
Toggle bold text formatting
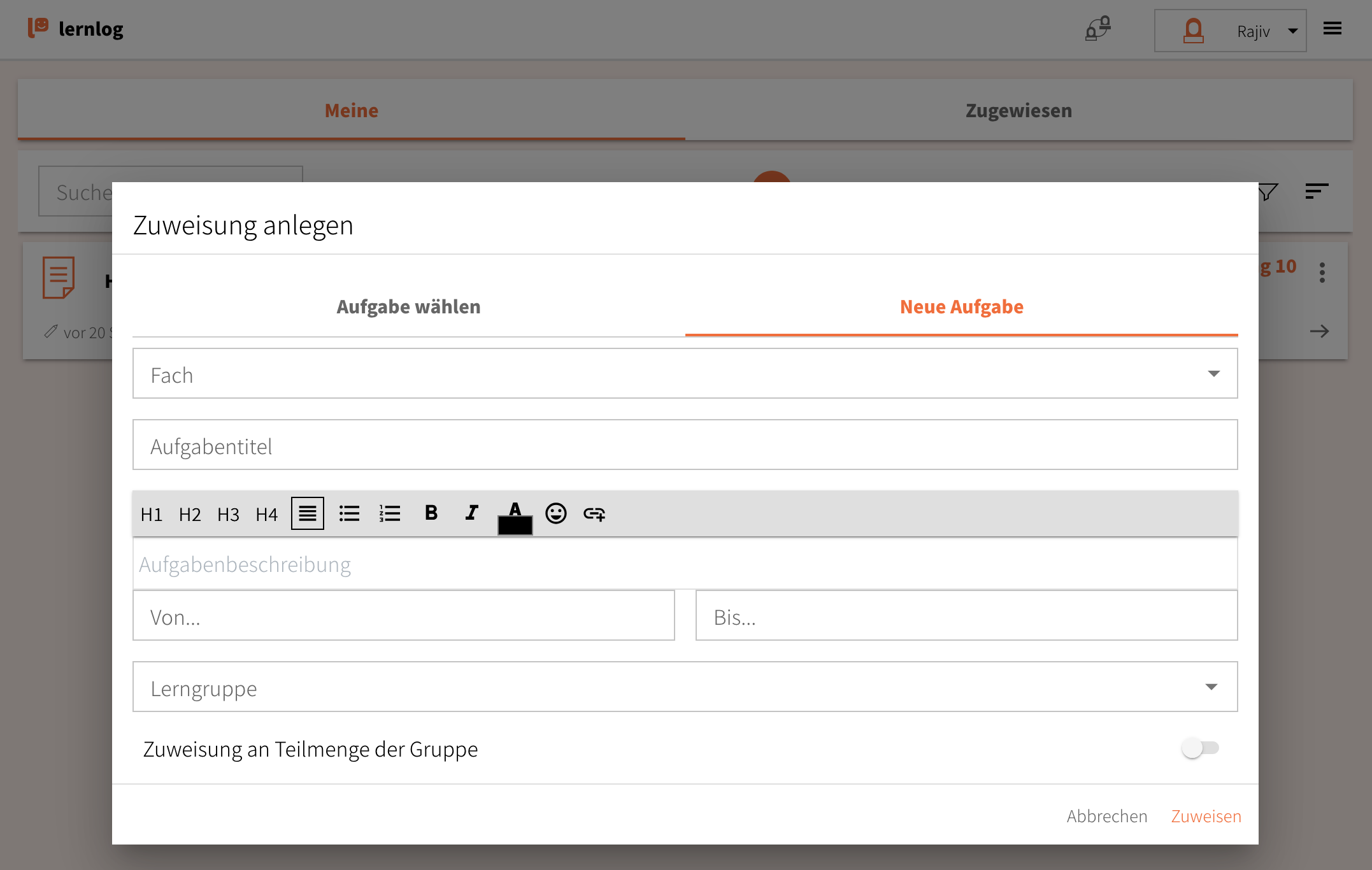pyautogui.click(x=431, y=513)
